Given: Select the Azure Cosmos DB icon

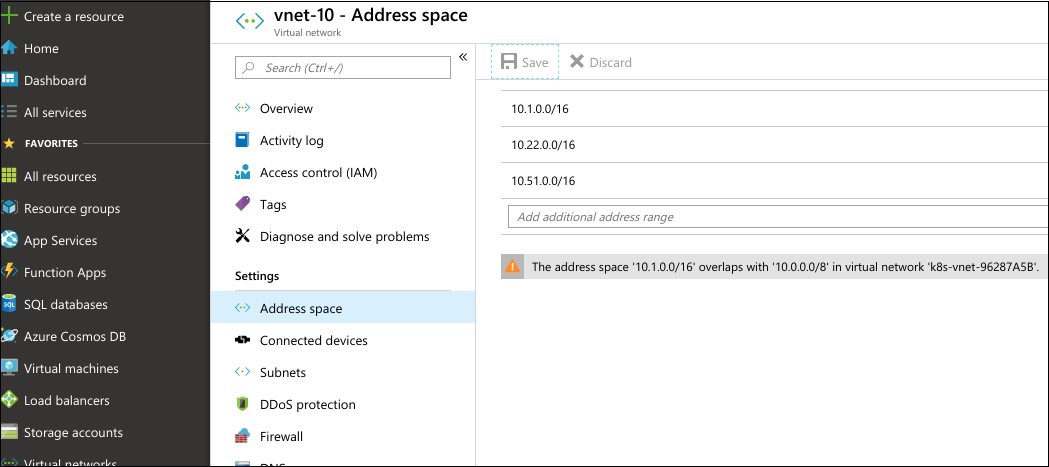Looking at the screenshot, I should click(x=10, y=336).
